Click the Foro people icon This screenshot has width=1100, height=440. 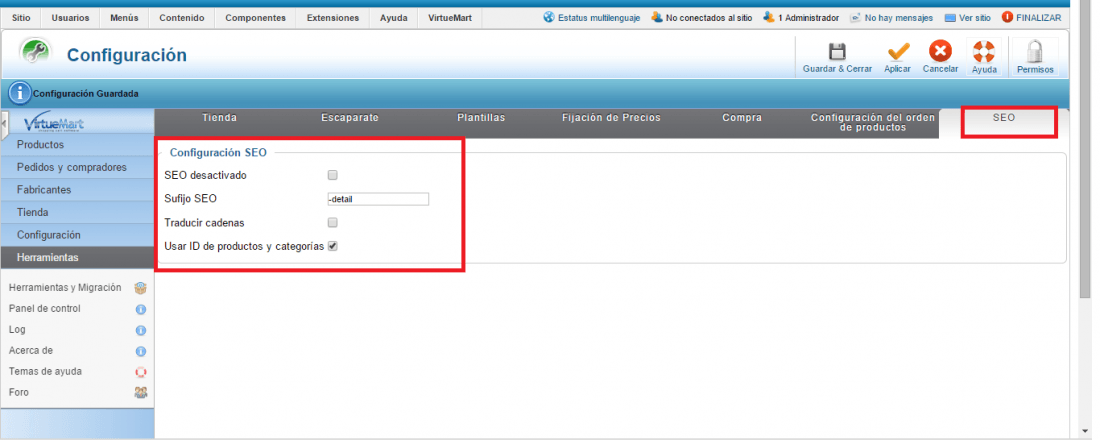coord(140,393)
